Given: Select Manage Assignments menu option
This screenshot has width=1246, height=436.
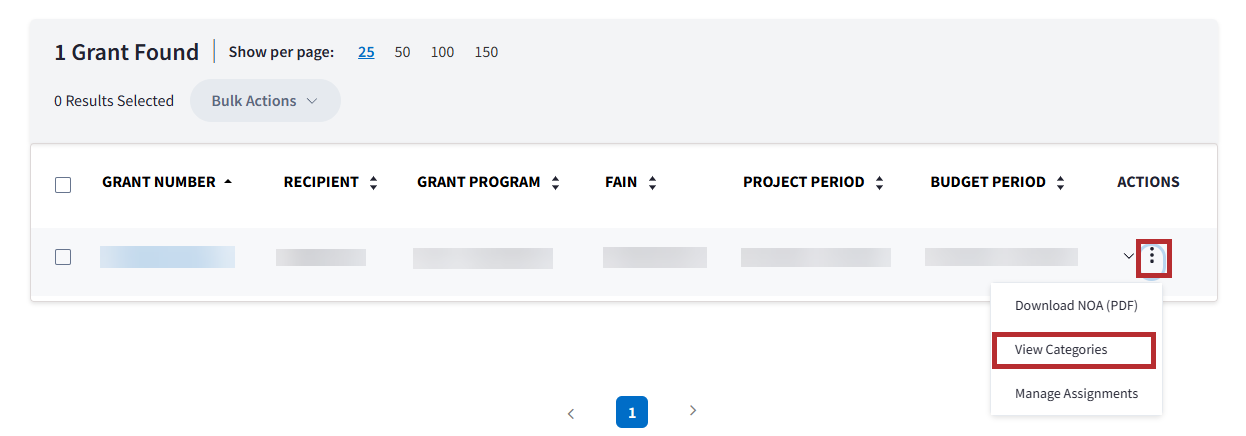Looking at the screenshot, I should tap(1076, 394).
